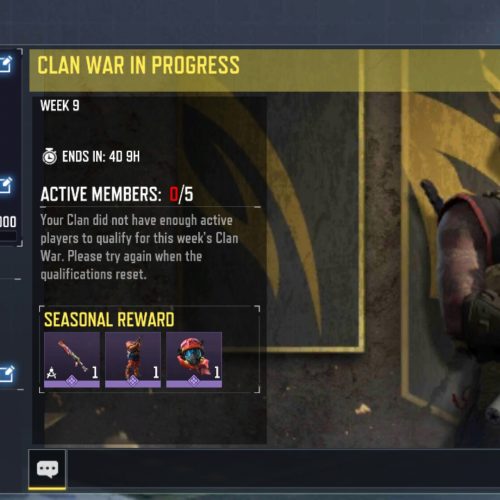Click the Seasonal Reward heading

click(109, 320)
